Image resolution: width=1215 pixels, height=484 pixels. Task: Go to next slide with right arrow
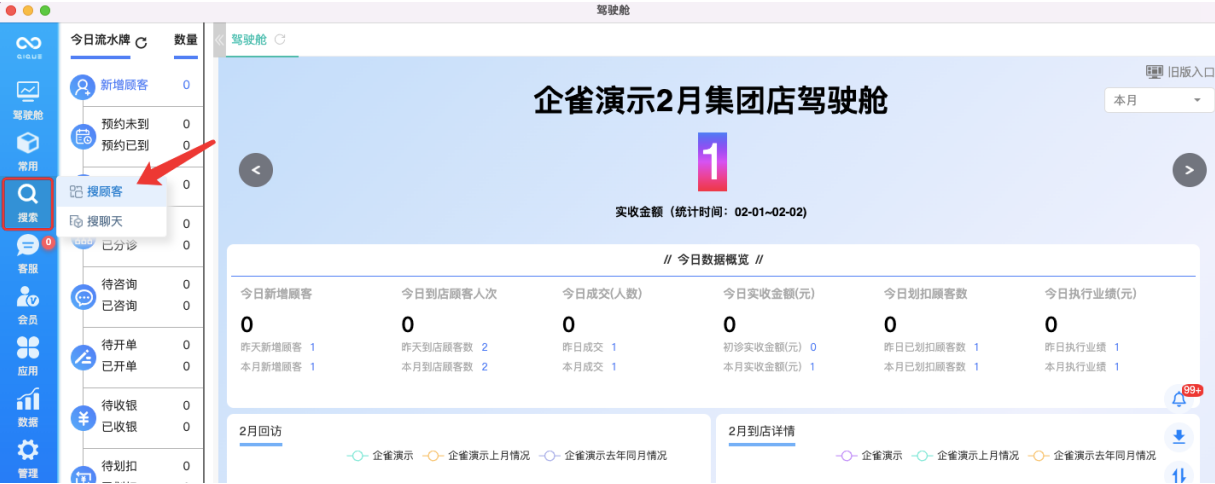1189,170
